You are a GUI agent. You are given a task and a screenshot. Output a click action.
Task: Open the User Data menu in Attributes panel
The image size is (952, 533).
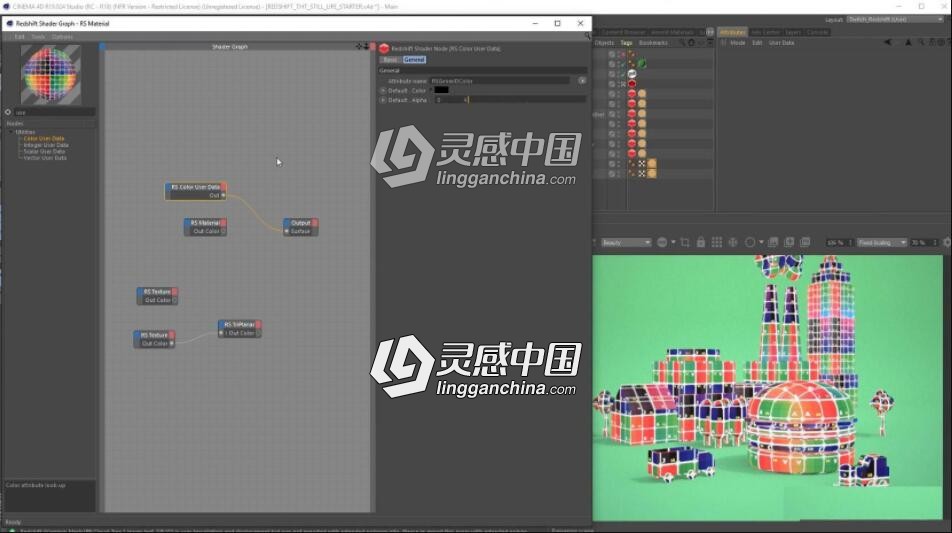click(x=781, y=43)
